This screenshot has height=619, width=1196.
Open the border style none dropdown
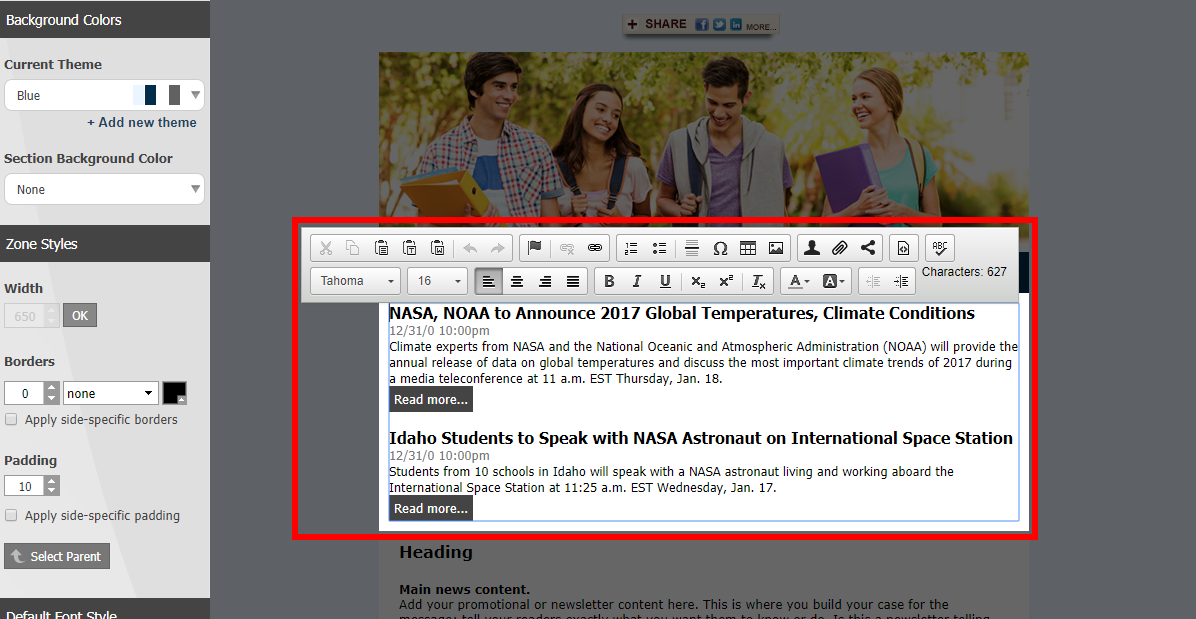(x=111, y=393)
